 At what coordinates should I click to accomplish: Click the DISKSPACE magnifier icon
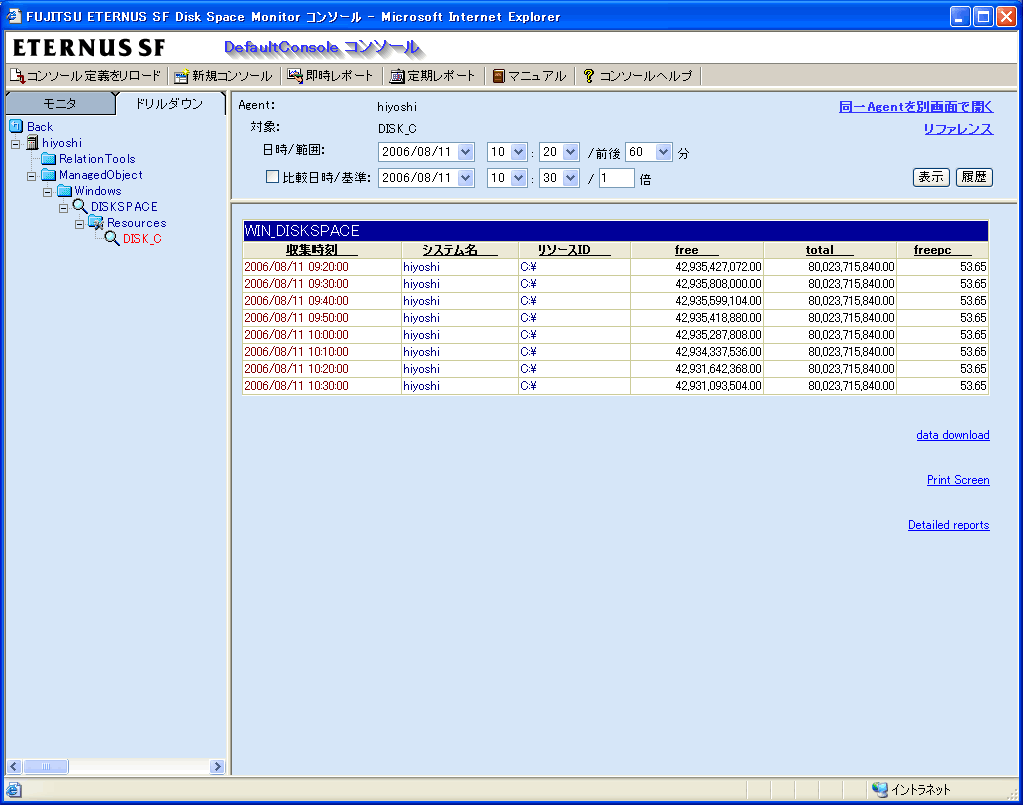(80, 207)
